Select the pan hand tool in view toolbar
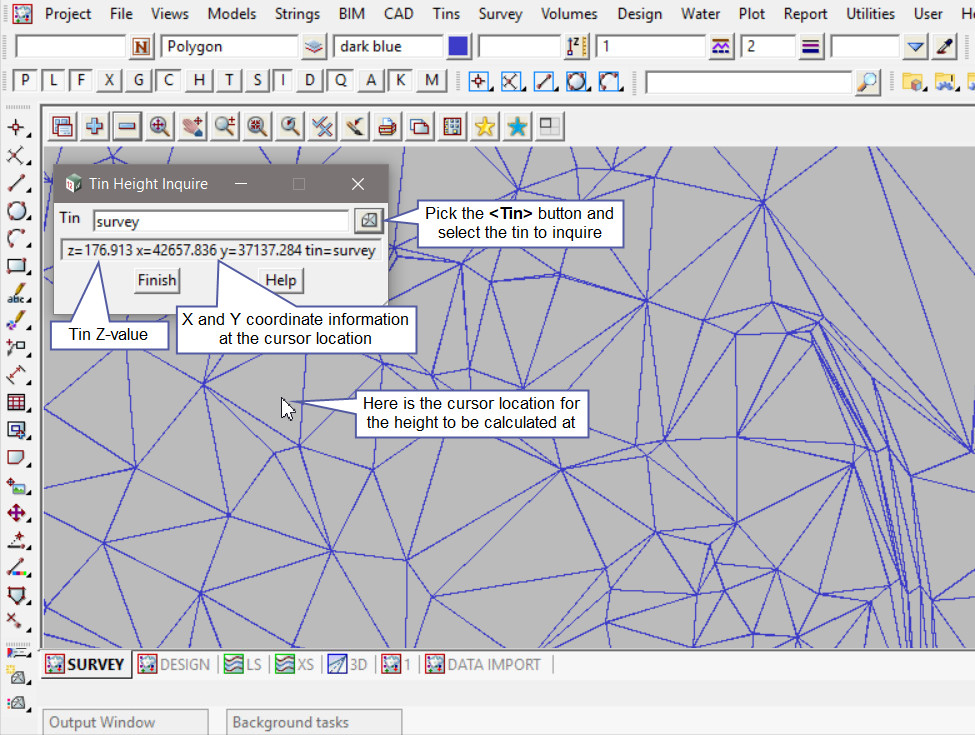Image resolution: width=975 pixels, height=735 pixels. tap(192, 126)
